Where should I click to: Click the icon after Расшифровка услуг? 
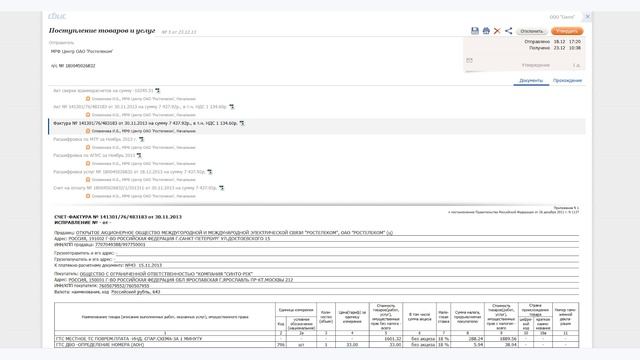coord(209,172)
